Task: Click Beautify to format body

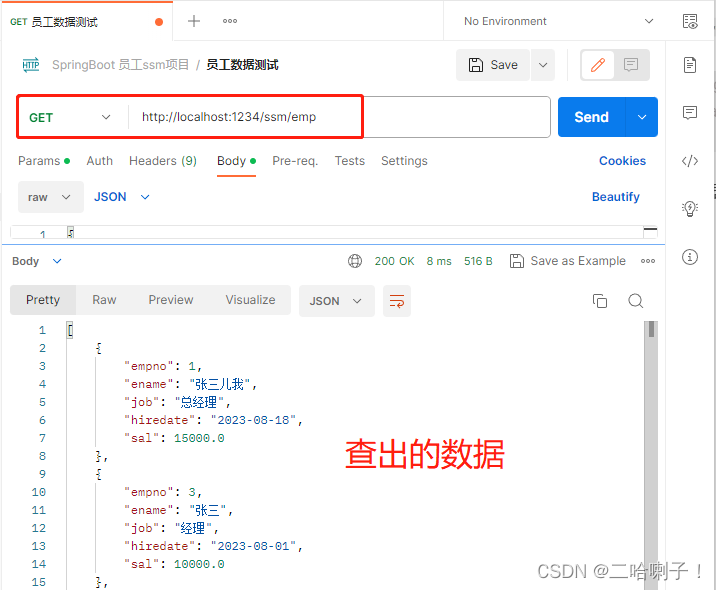Action: (x=616, y=197)
